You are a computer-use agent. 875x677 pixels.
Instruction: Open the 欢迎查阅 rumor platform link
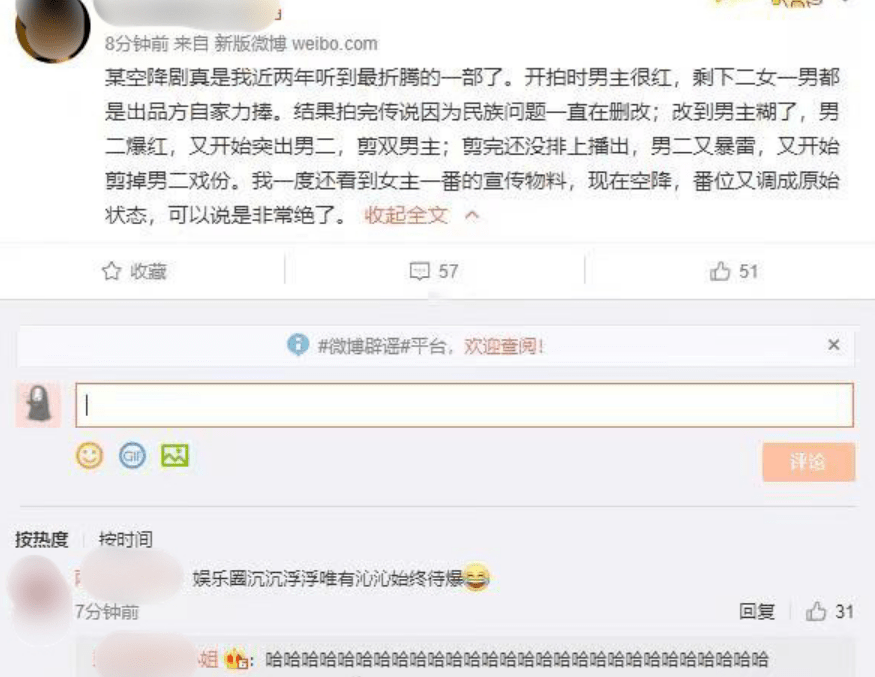(503, 346)
